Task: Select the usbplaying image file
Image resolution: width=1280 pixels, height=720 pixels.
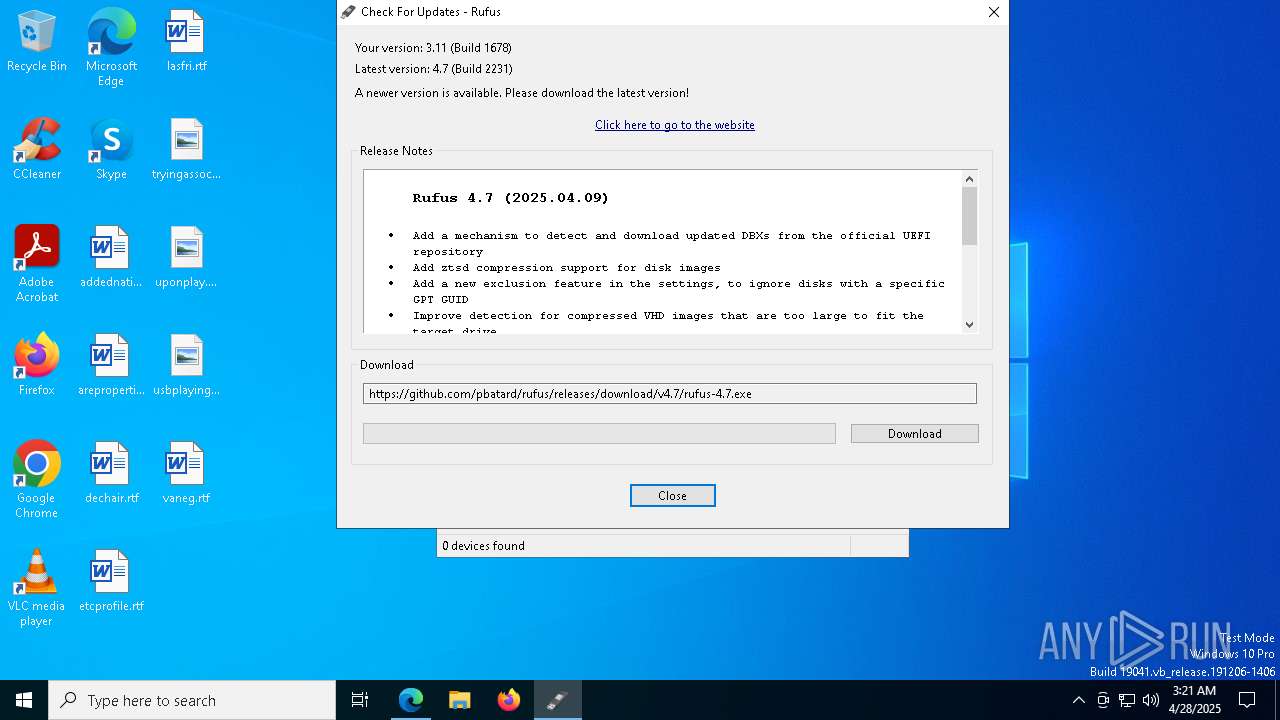Action: (x=186, y=366)
